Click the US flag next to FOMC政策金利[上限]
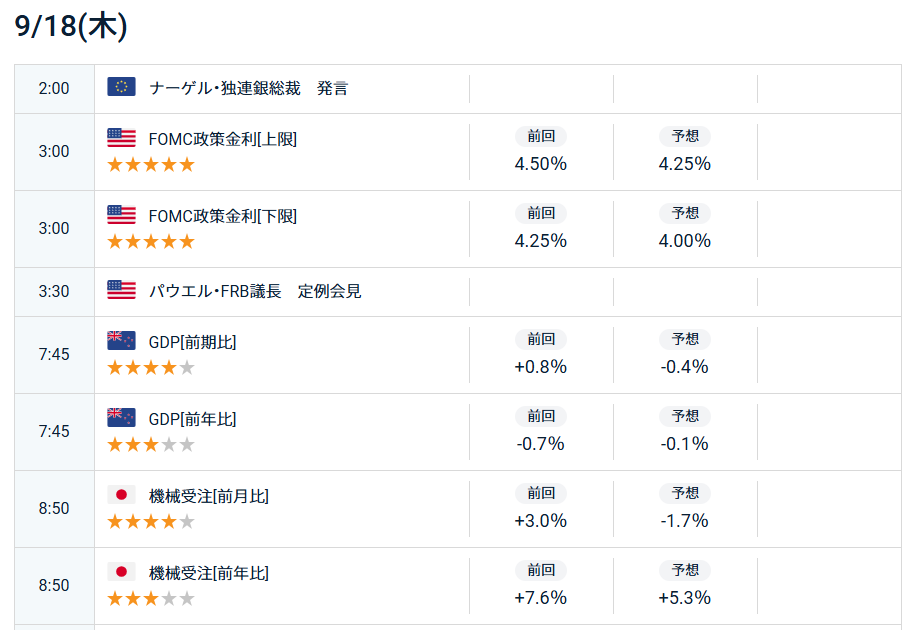The width and height of the screenshot is (910, 630). click(121, 138)
